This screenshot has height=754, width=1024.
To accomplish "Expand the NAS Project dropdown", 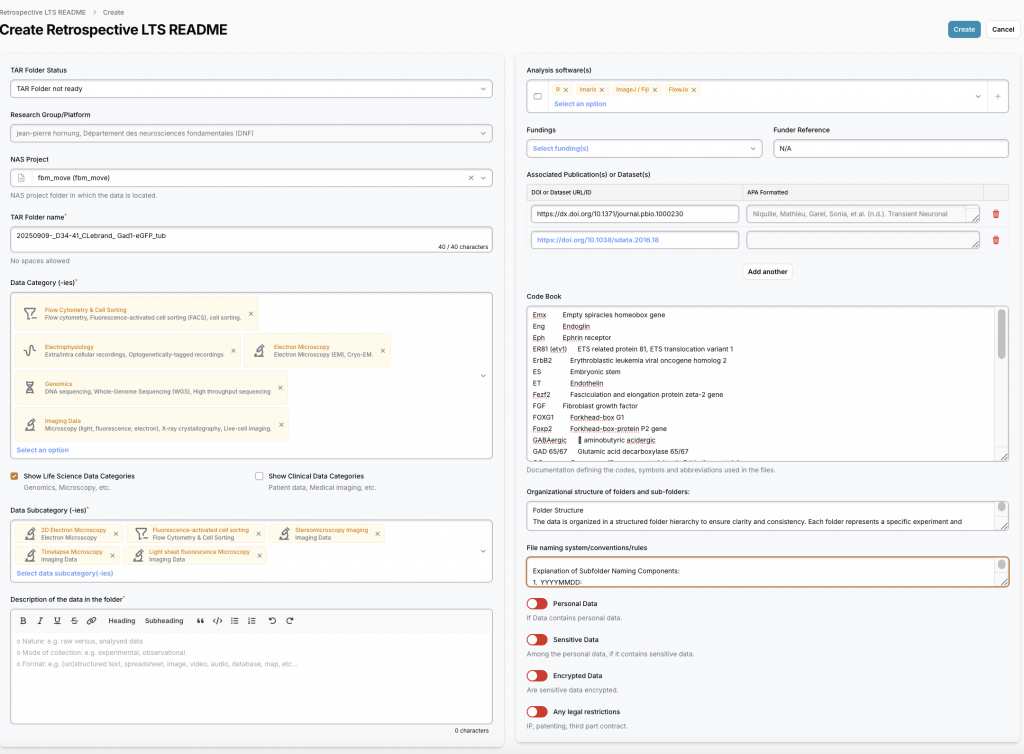I will click(485, 178).
